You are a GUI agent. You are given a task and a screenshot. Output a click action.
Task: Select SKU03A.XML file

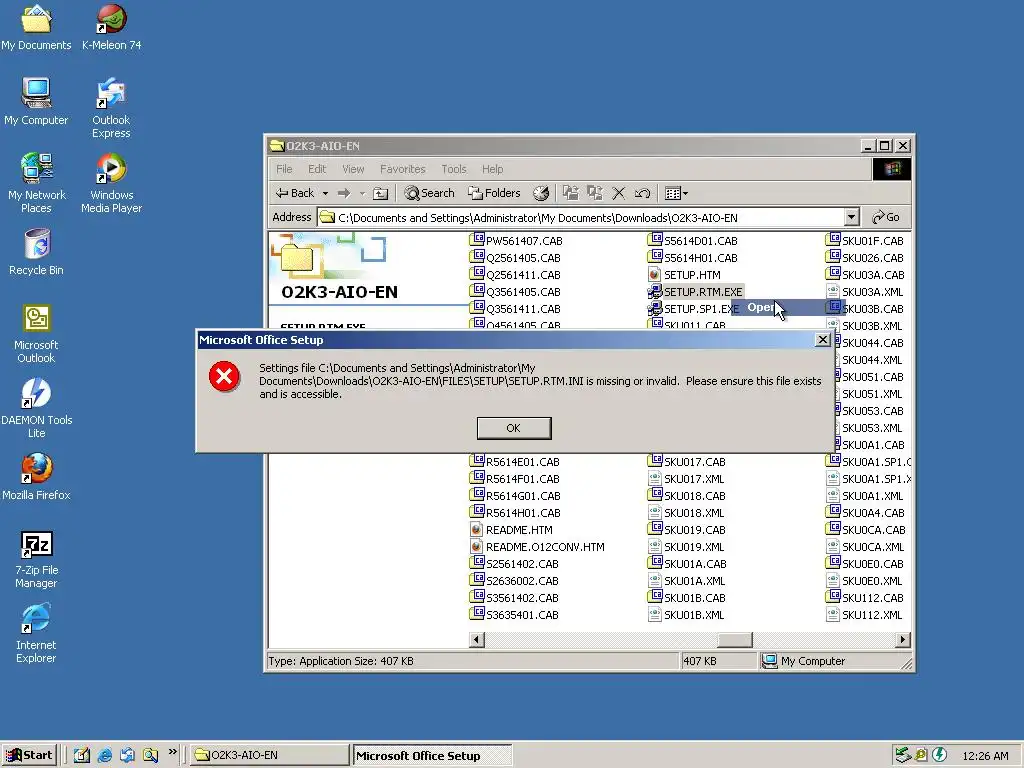pos(864,292)
